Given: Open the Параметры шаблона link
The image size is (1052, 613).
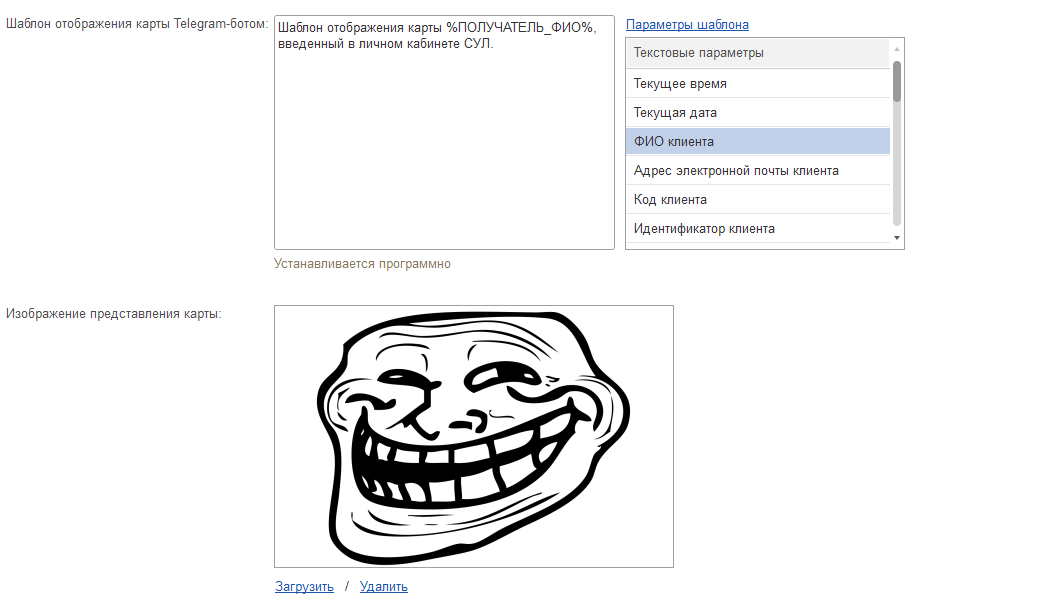Looking at the screenshot, I should click(687, 25).
